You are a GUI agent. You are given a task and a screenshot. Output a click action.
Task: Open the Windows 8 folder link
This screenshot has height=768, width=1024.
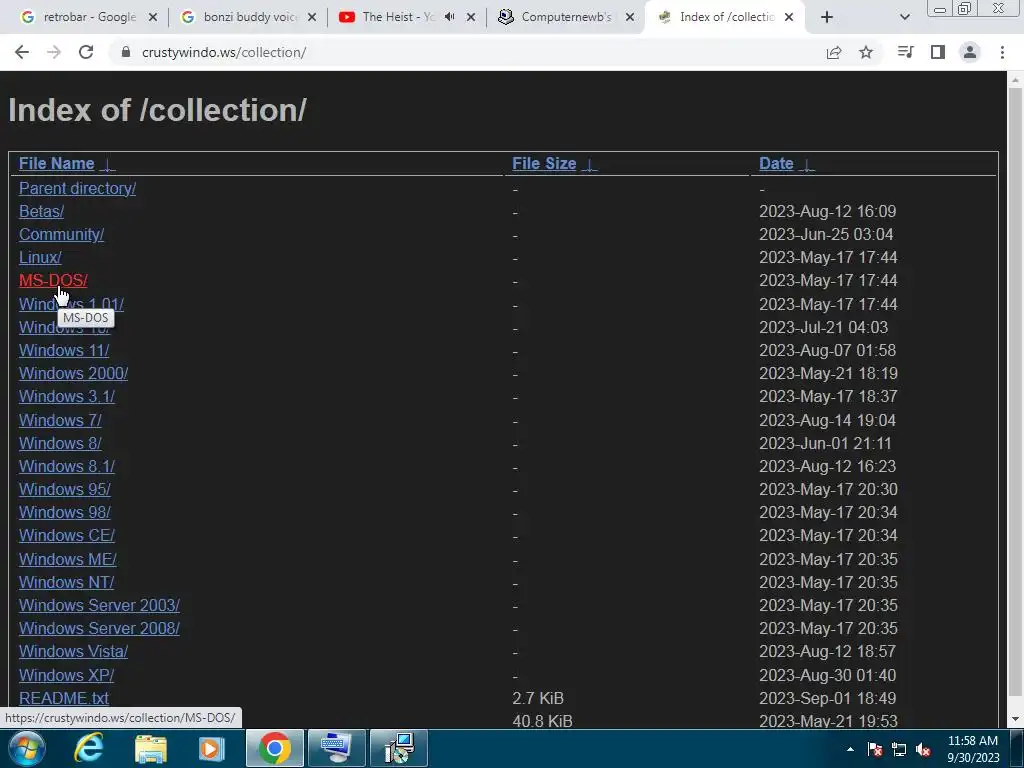[60, 443]
